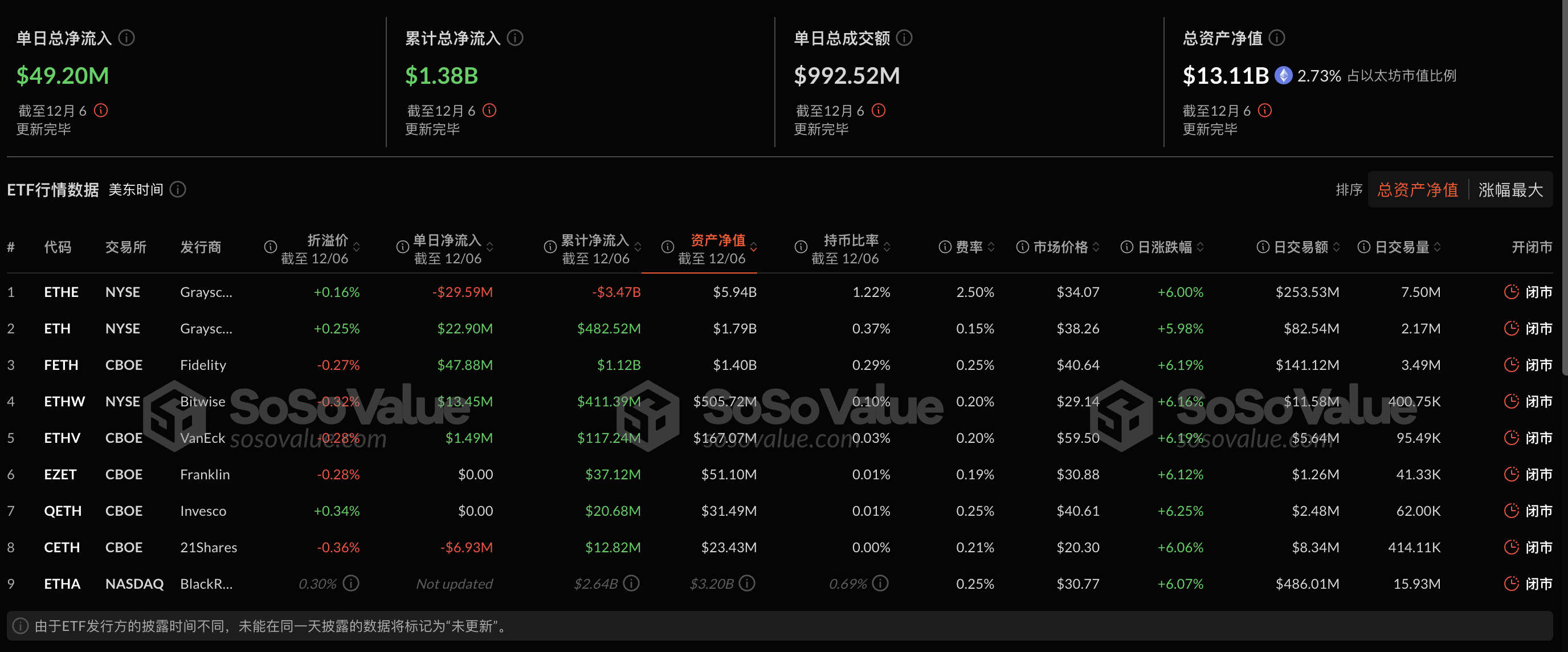Click the 闭市 status indicator in FETH row
Image resolution: width=1568 pixels, height=652 pixels.
point(1512,365)
